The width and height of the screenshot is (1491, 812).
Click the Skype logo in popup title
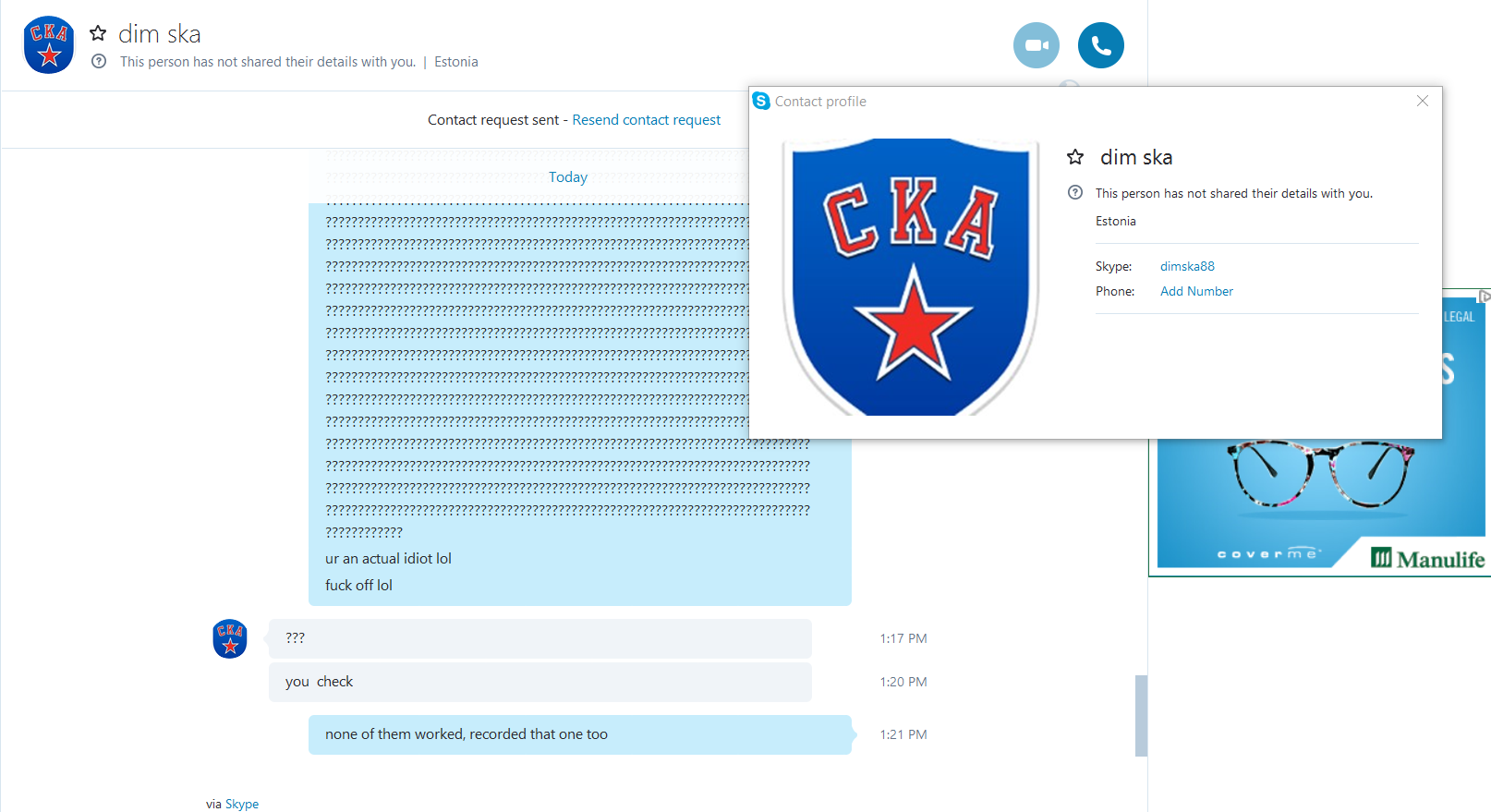761,101
